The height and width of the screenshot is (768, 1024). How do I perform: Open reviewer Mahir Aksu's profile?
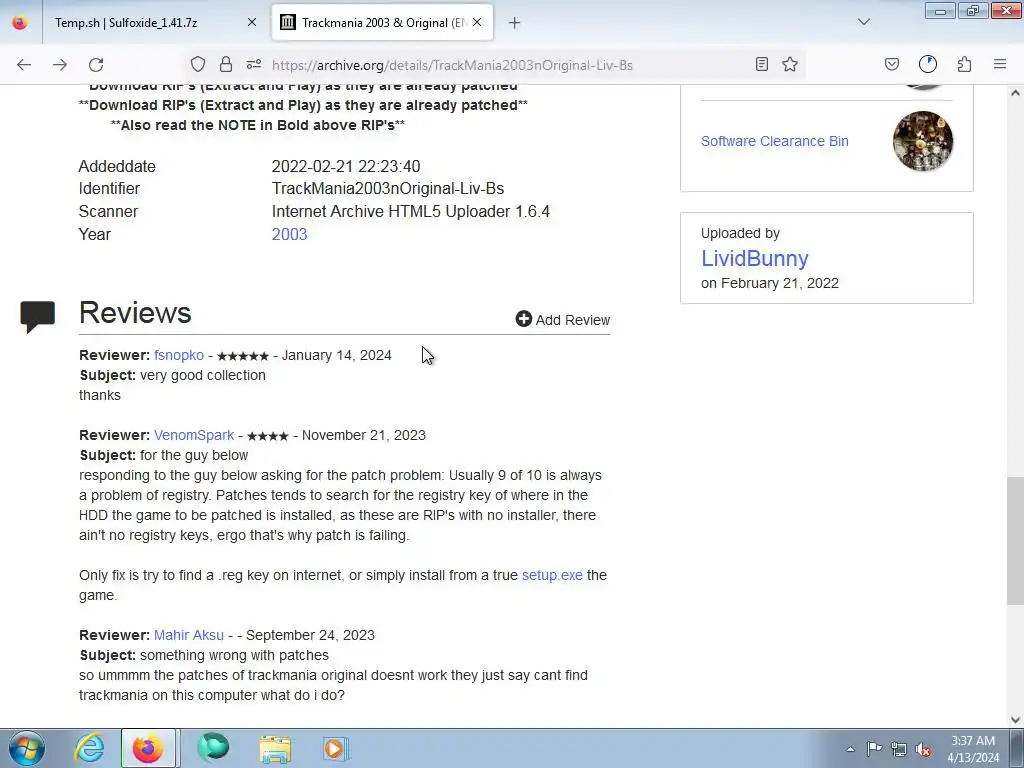point(189,635)
